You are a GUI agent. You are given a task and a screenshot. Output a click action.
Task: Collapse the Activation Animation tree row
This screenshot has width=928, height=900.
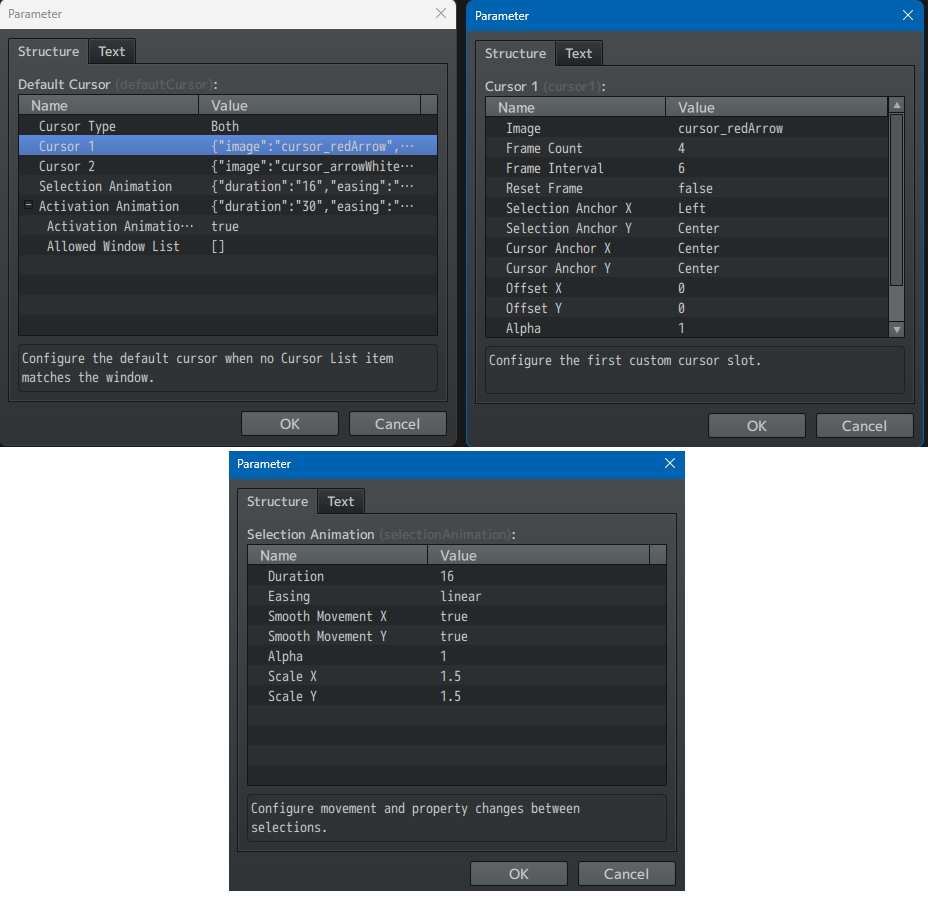(x=28, y=205)
